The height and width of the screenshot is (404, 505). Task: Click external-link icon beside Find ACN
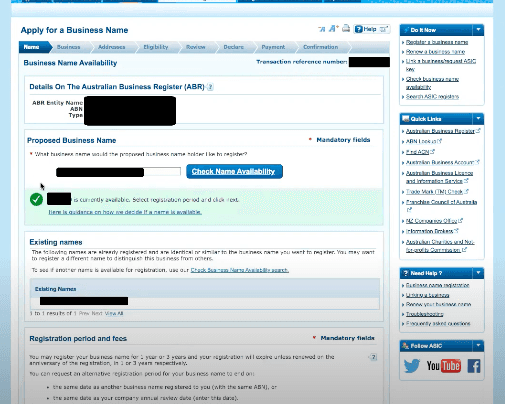432,152
